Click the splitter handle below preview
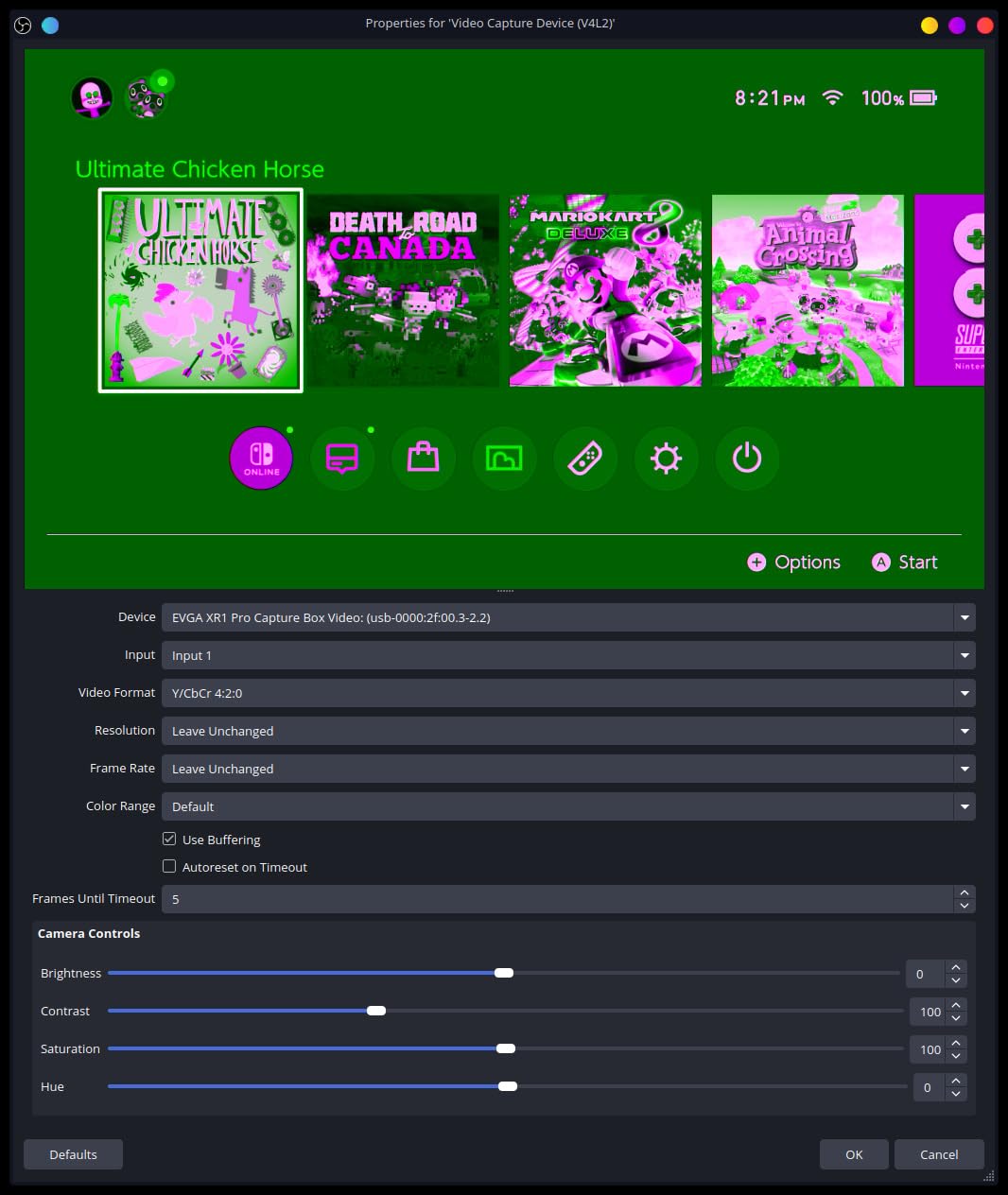1008x1195 pixels. [505, 591]
